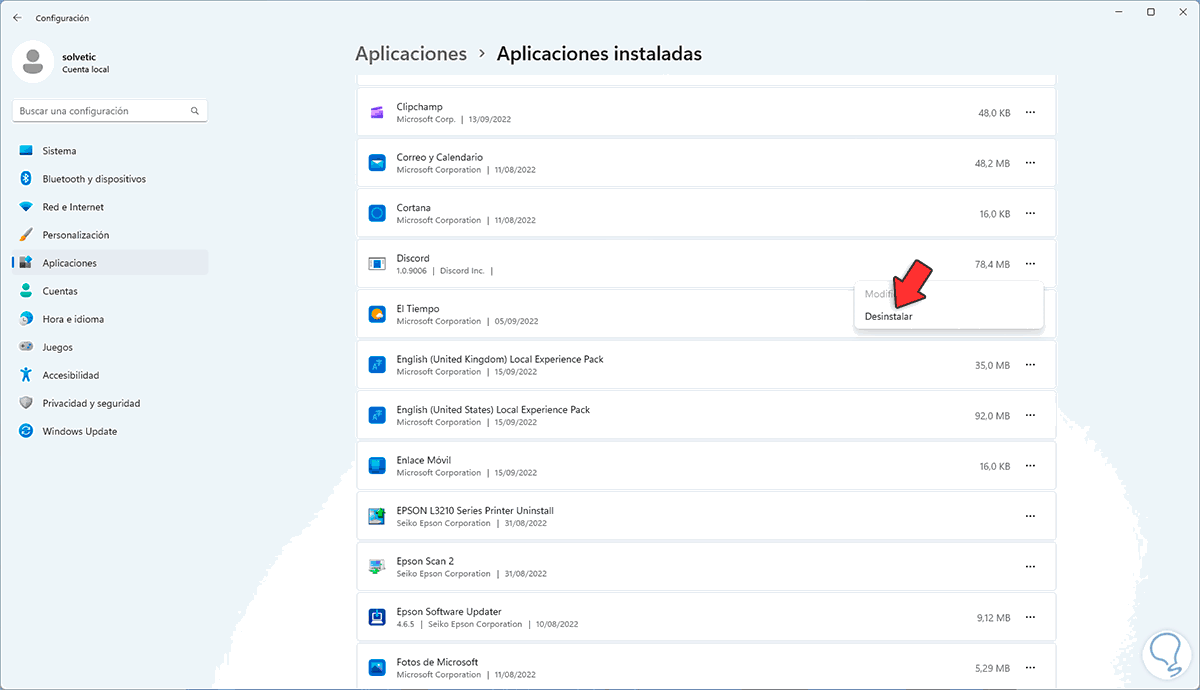
Task: Click the Enlace Móvil app icon
Action: 377,465
